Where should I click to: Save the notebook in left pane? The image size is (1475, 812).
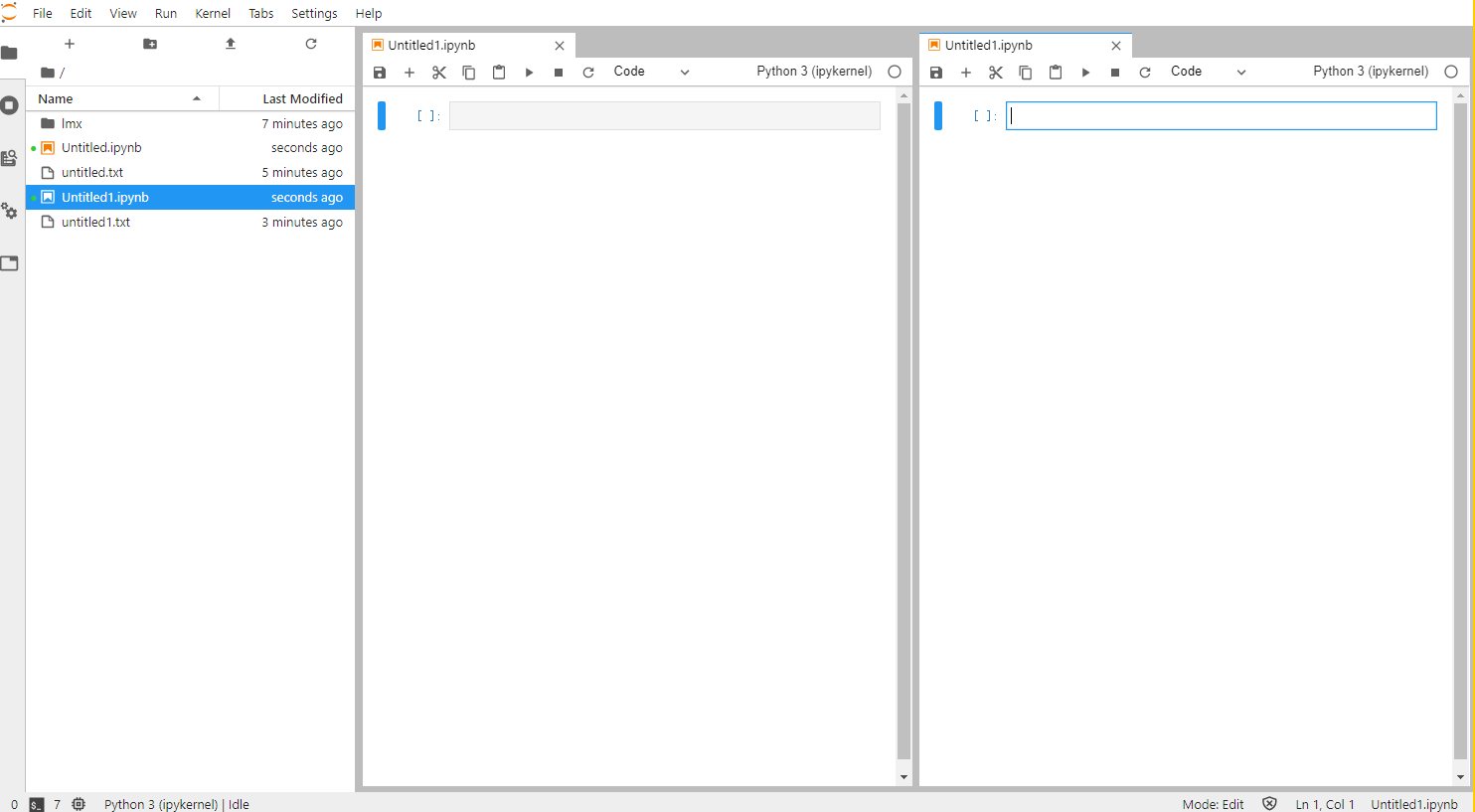380,73
